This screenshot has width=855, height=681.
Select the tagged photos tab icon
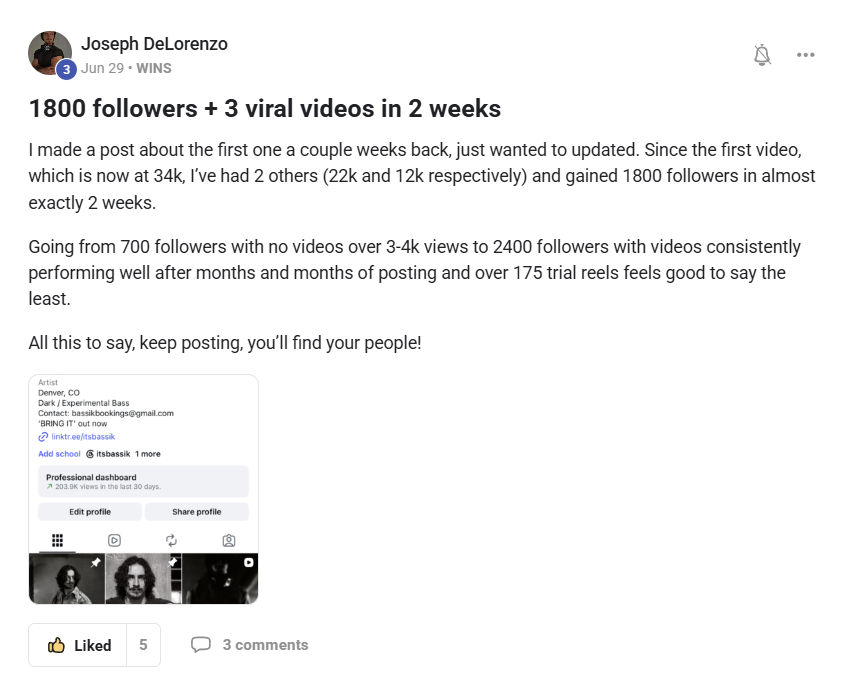(x=229, y=540)
